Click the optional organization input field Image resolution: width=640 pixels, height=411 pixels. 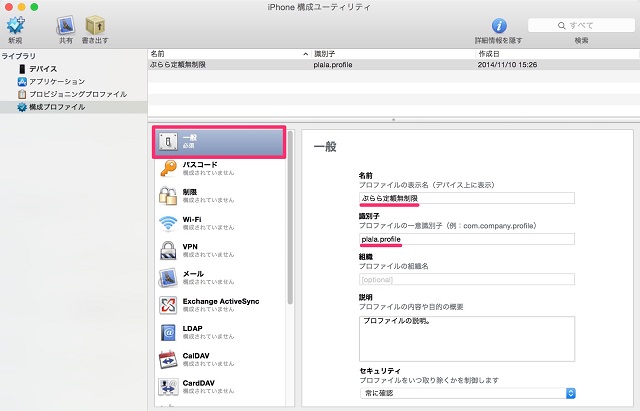click(x=467, y=280)
